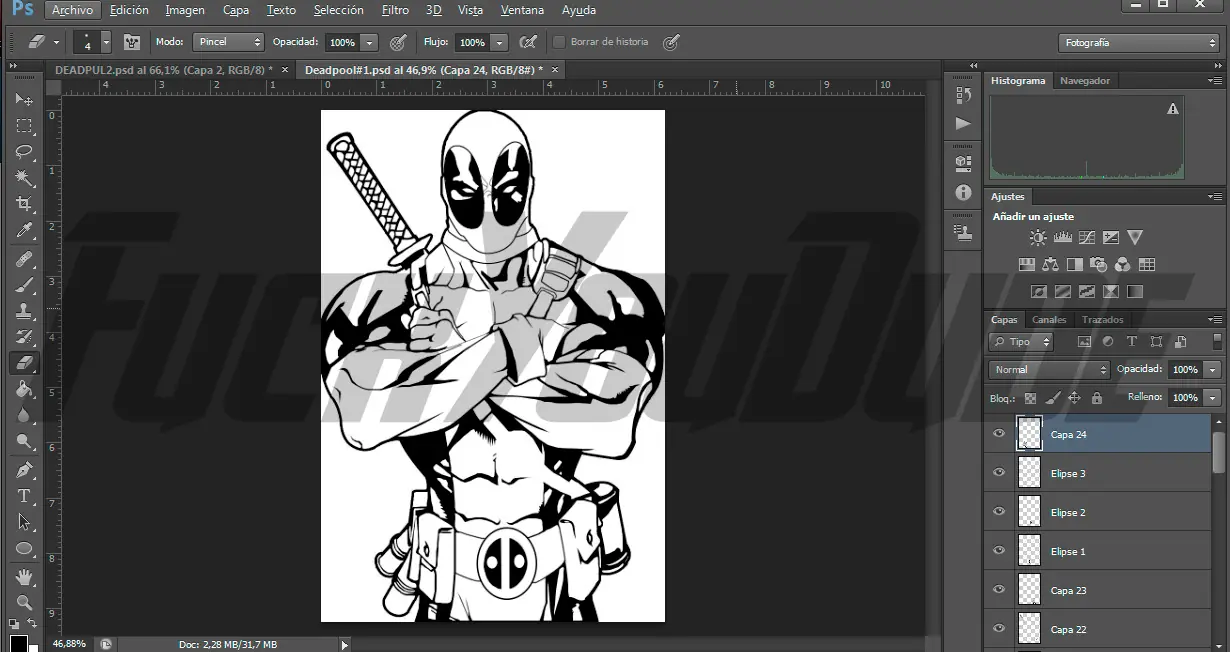The width and height of the screenshot is (1230, 652).
Task: Toggle visibility of Elipse 2 layer
Action: (998, 512)
